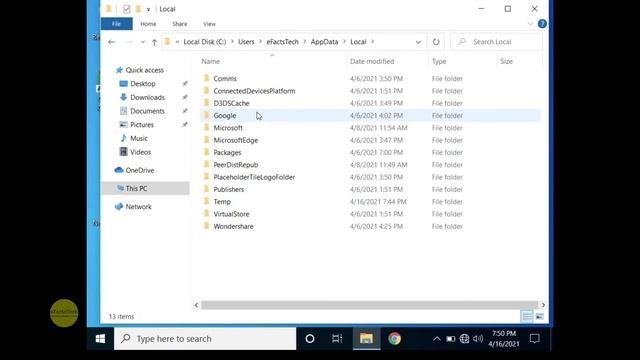Image resolution: width=640 pixels, height=360 pixels.
Task: Open the File menu tab
Action: click(116, 24)
